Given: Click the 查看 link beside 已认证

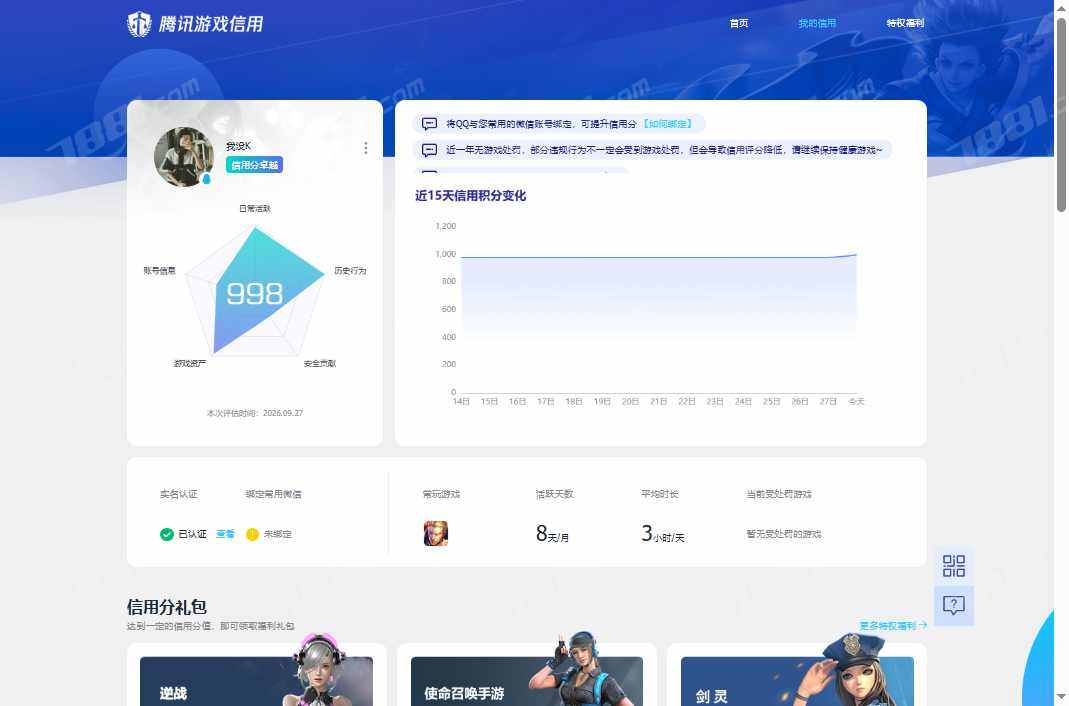Looking at the screenshot, I should (x=225, y=534).
